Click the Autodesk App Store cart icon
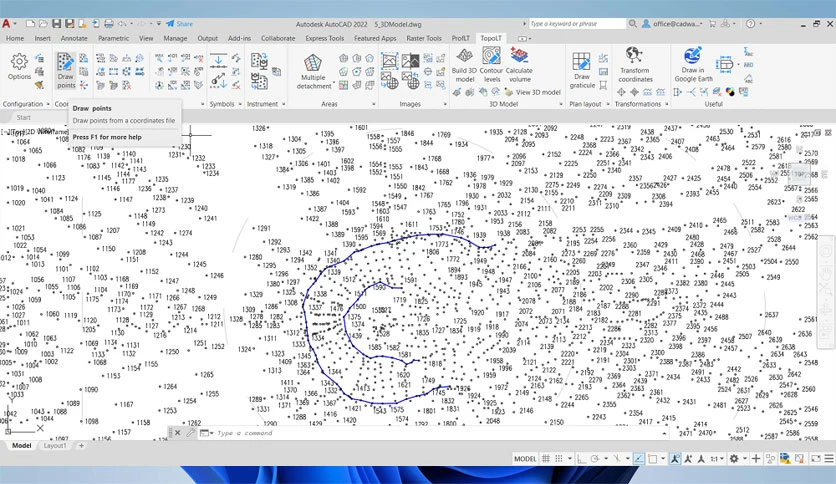The height and width of the screenshot is (484, 836). point(712,23)
